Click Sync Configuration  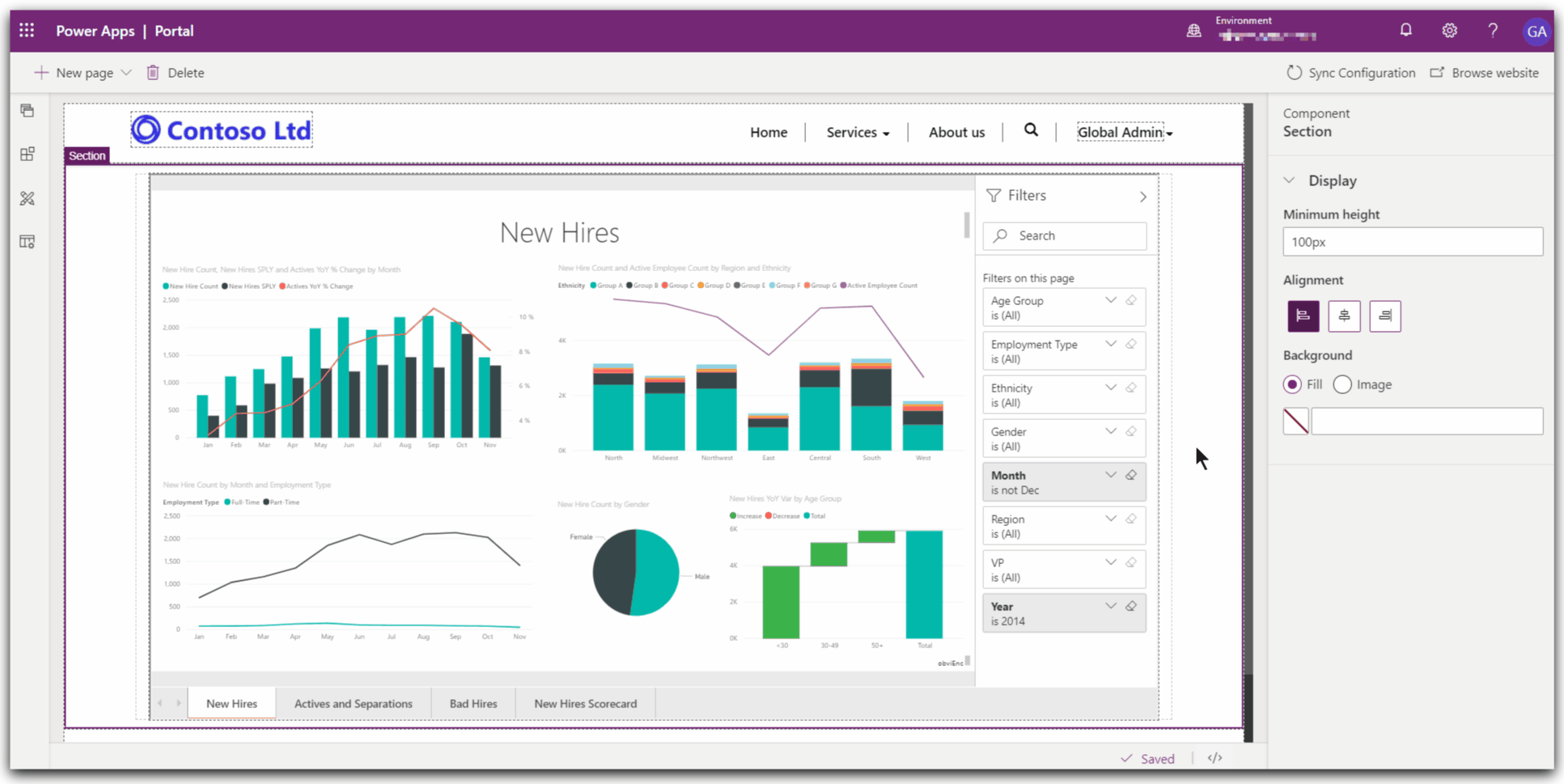pos(1350,73)
